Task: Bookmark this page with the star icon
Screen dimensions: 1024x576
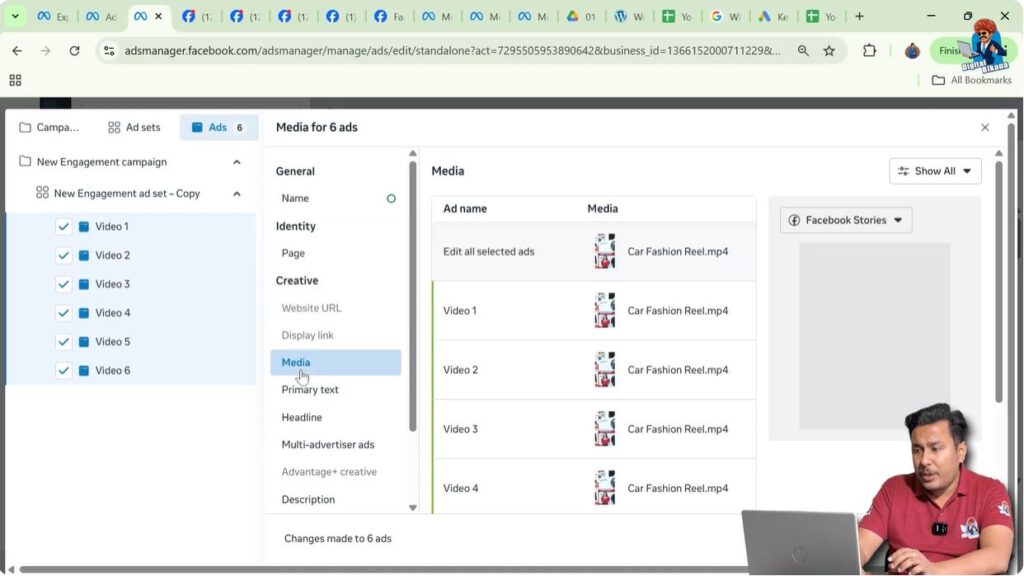Action: pos(829,51)
